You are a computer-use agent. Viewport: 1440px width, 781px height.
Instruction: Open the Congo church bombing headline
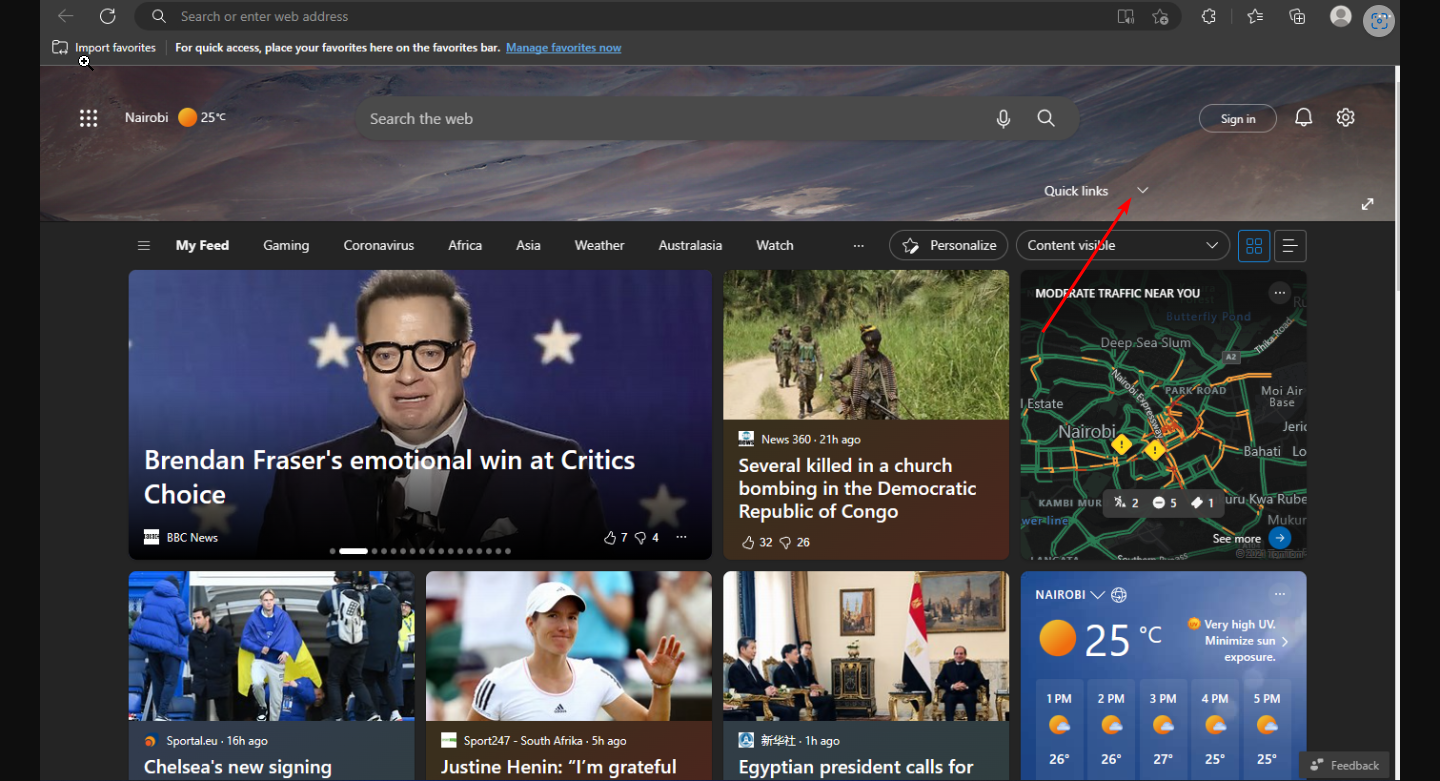pyautogui.click(x=857, y=488)
